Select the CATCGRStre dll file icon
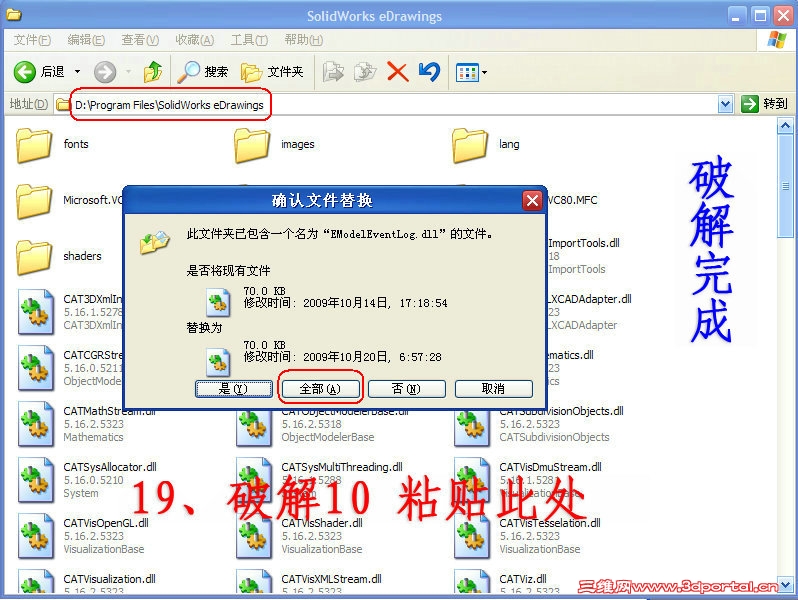 tap(36, 367)
